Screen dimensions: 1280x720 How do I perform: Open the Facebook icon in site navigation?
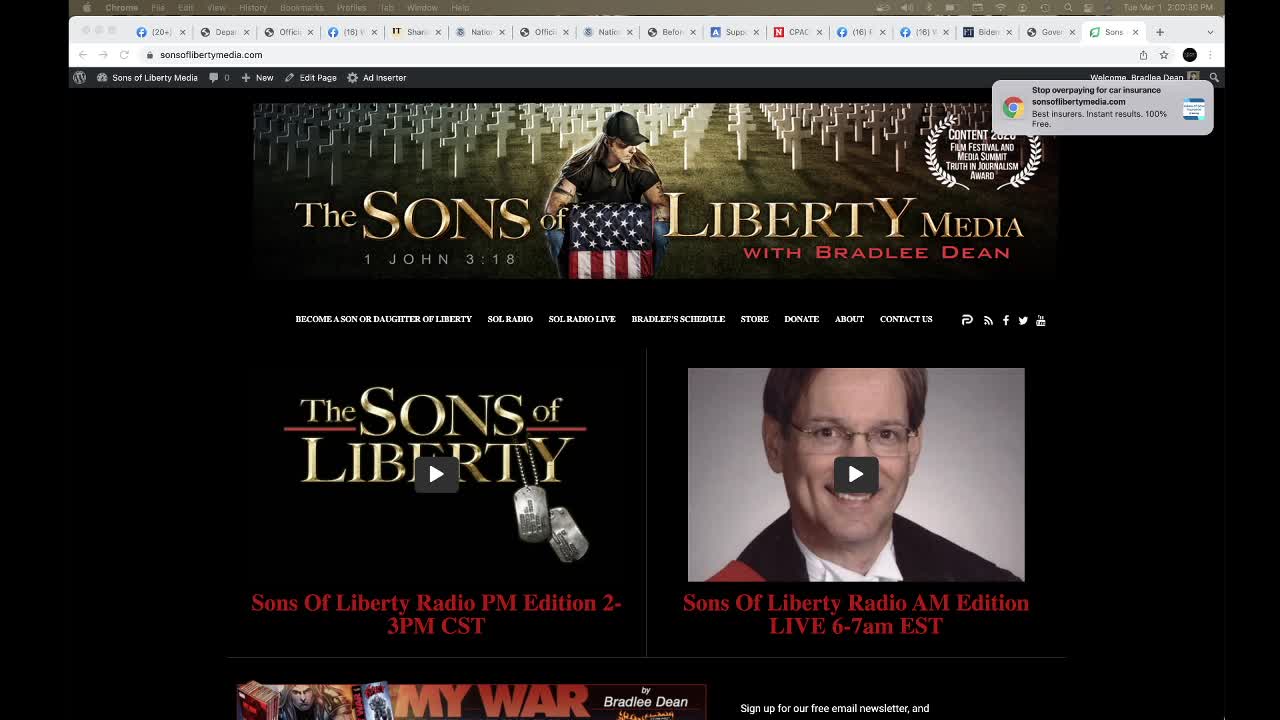point(1006,320)
